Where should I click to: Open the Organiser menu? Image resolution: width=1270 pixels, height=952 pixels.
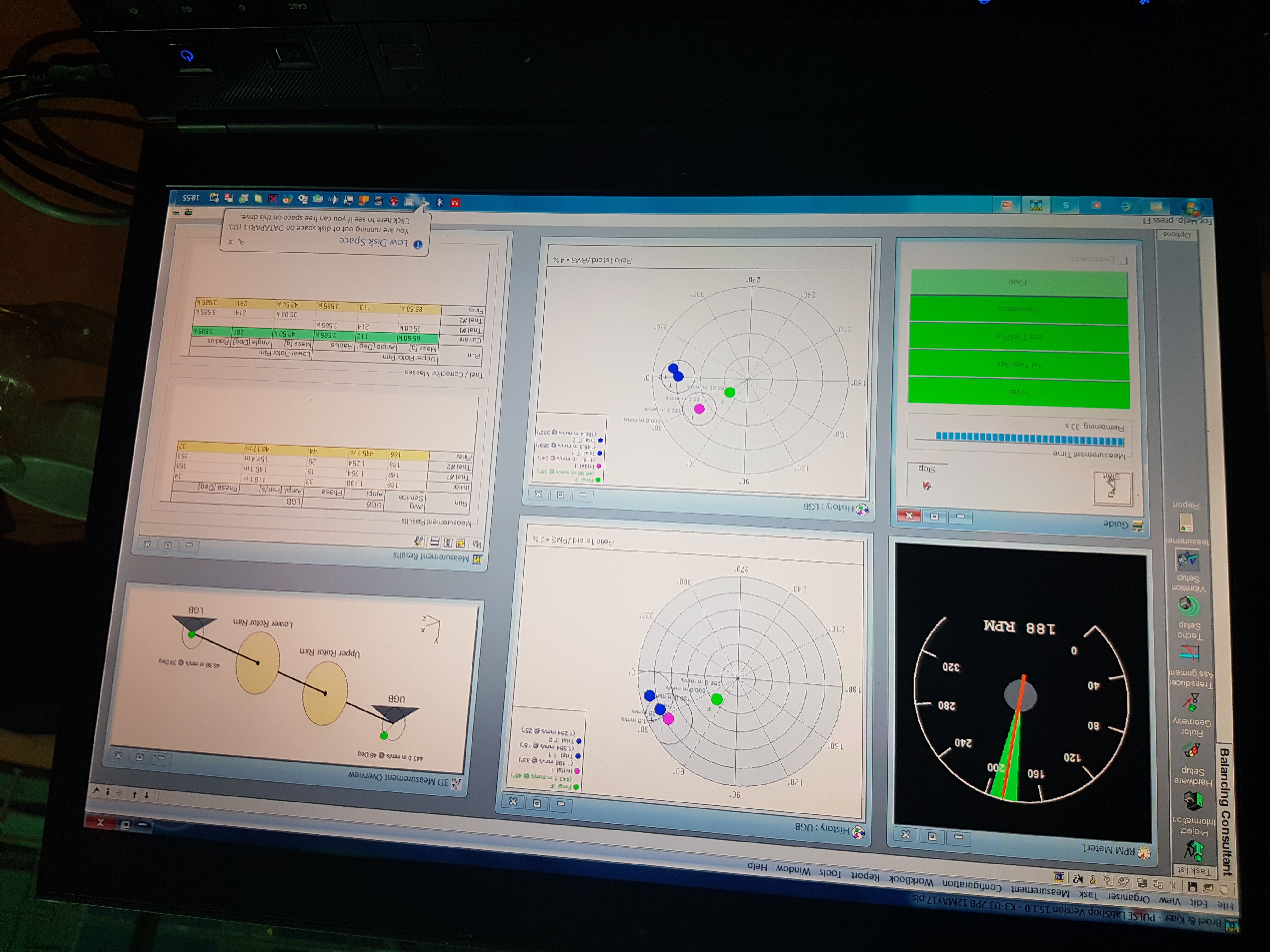pyautogui.click(x=1128, y=898)
